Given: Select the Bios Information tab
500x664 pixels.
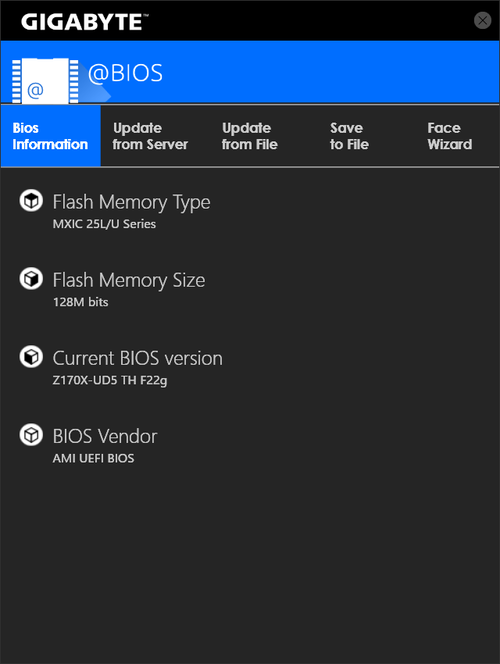Looking at the screenshot, I should point(51,136).
